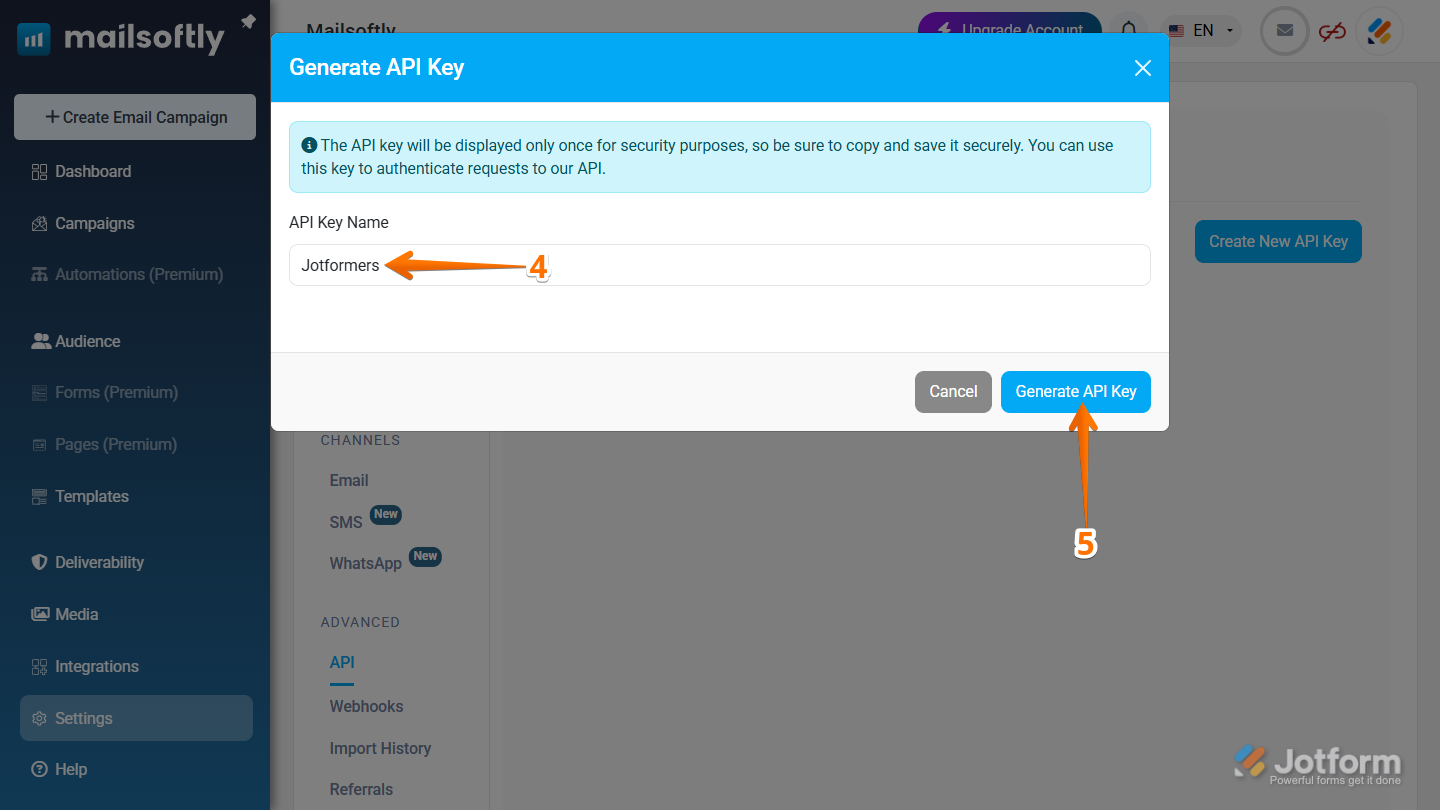The image size is (1440, 810).
Task: Open the Dashboard from the sidebar
Action: click(91, 171)
